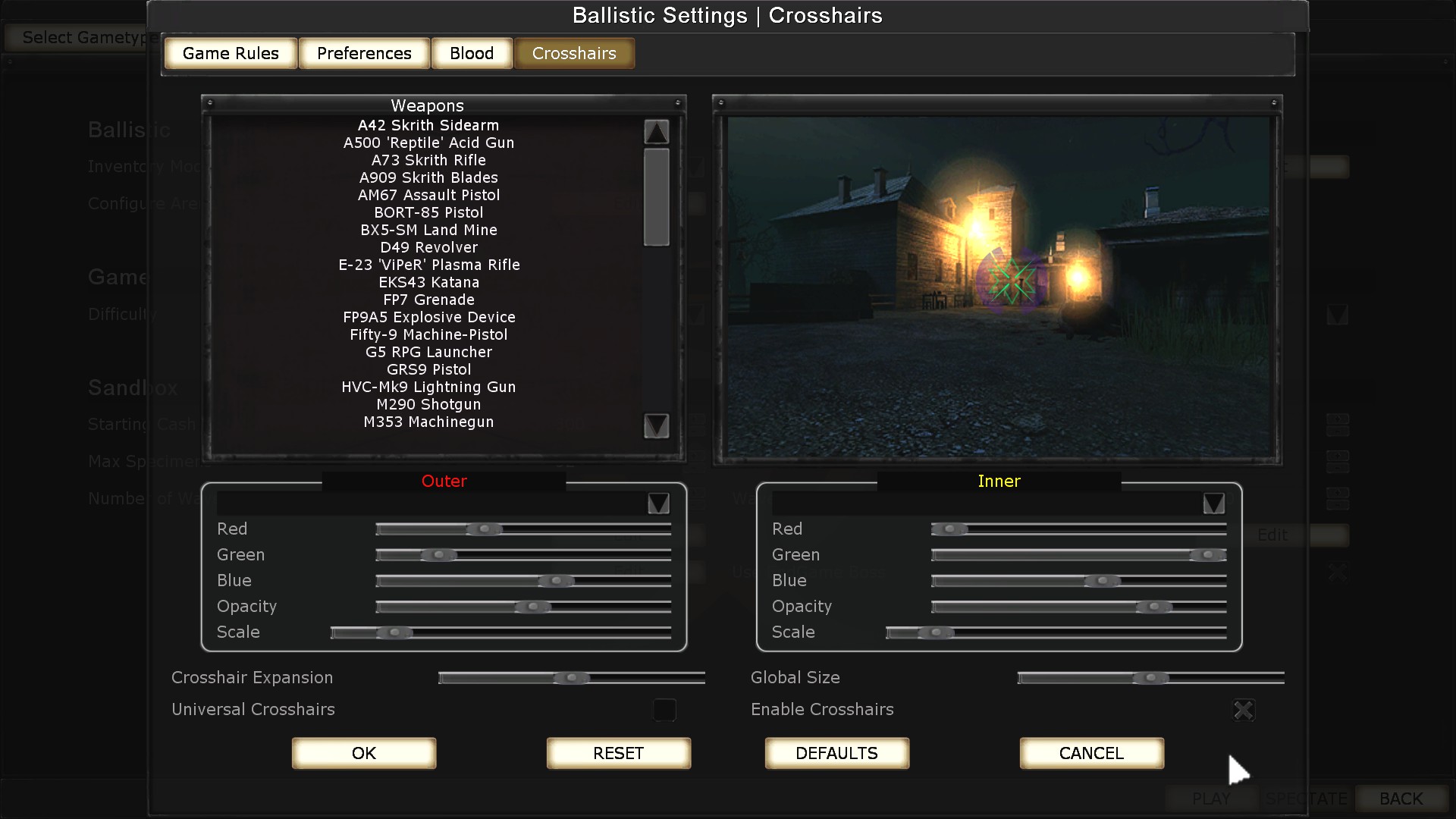Screen dimensions: 1456x819
Task: Open the Preferences tab
Action: click(x=364, y=53)
